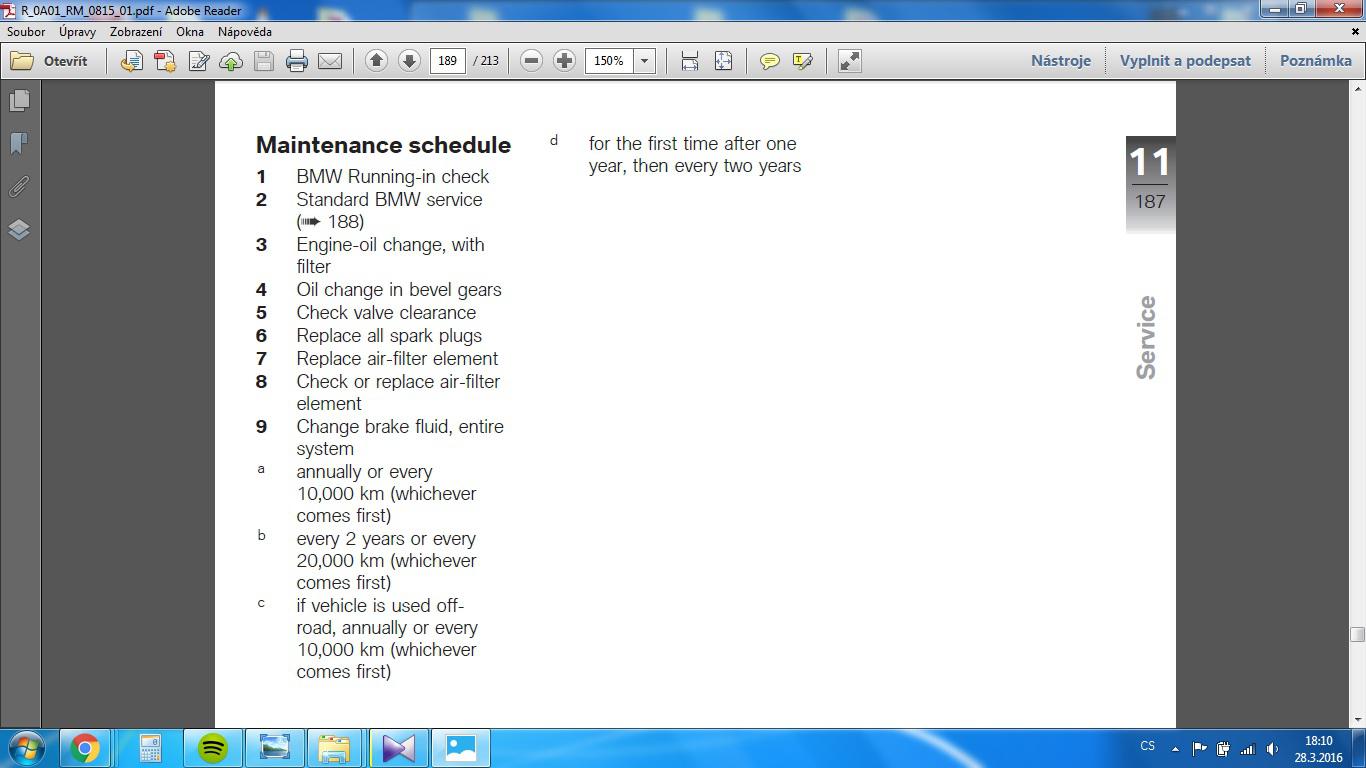Image resolution: width=1366 pixels, height=768 pixels.
Task: Print the document with printer icon
Action: click(x=297, y=61)
